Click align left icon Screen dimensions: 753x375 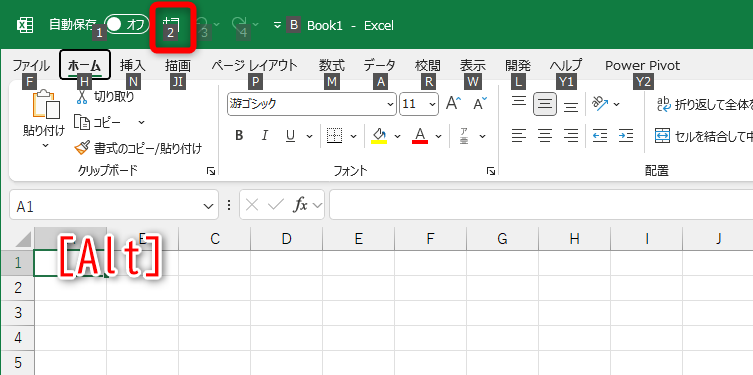(x=518, y=136)
